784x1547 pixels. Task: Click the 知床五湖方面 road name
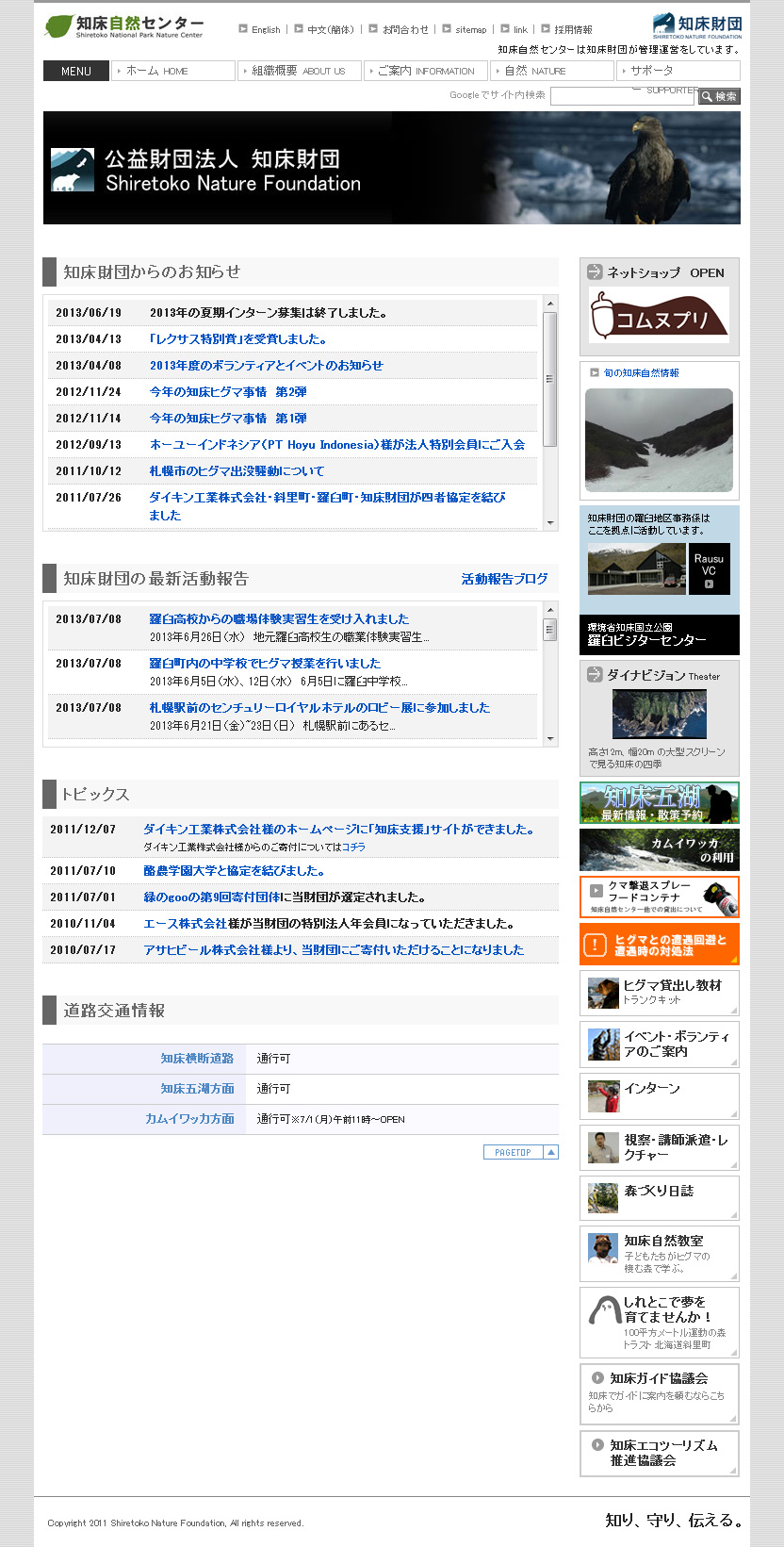coord(197,1089)
